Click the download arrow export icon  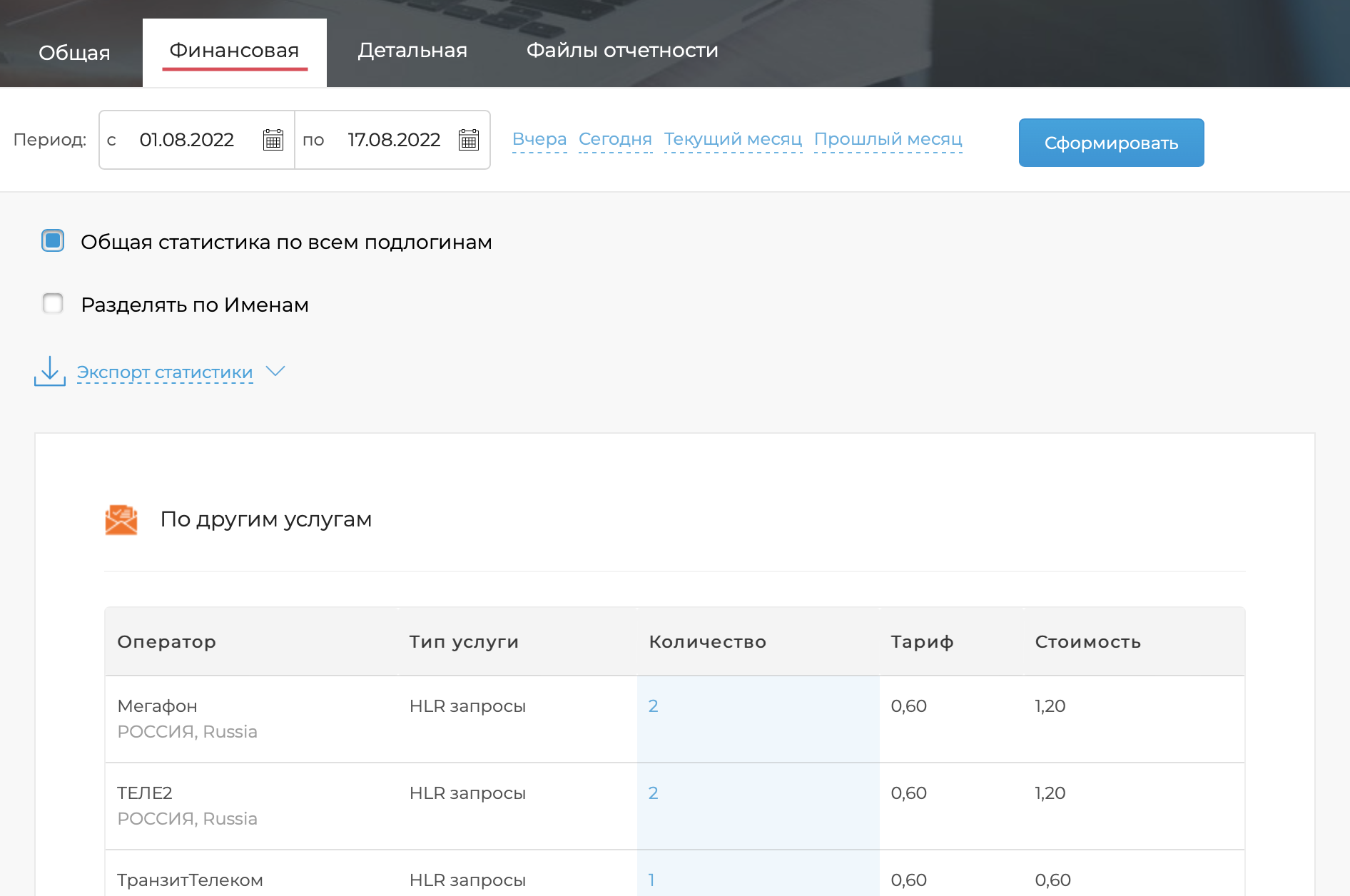(50, 372)
